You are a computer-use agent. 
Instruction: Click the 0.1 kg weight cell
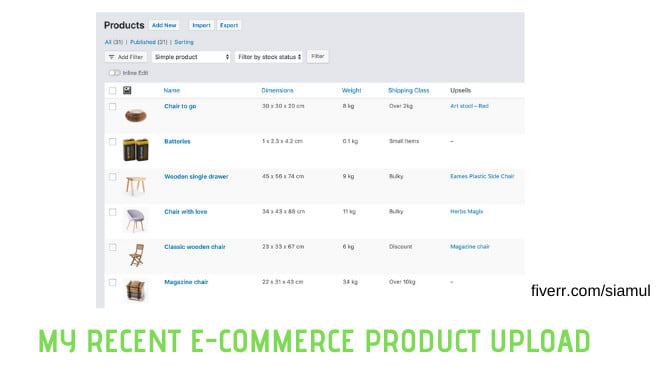pos(350,141)
